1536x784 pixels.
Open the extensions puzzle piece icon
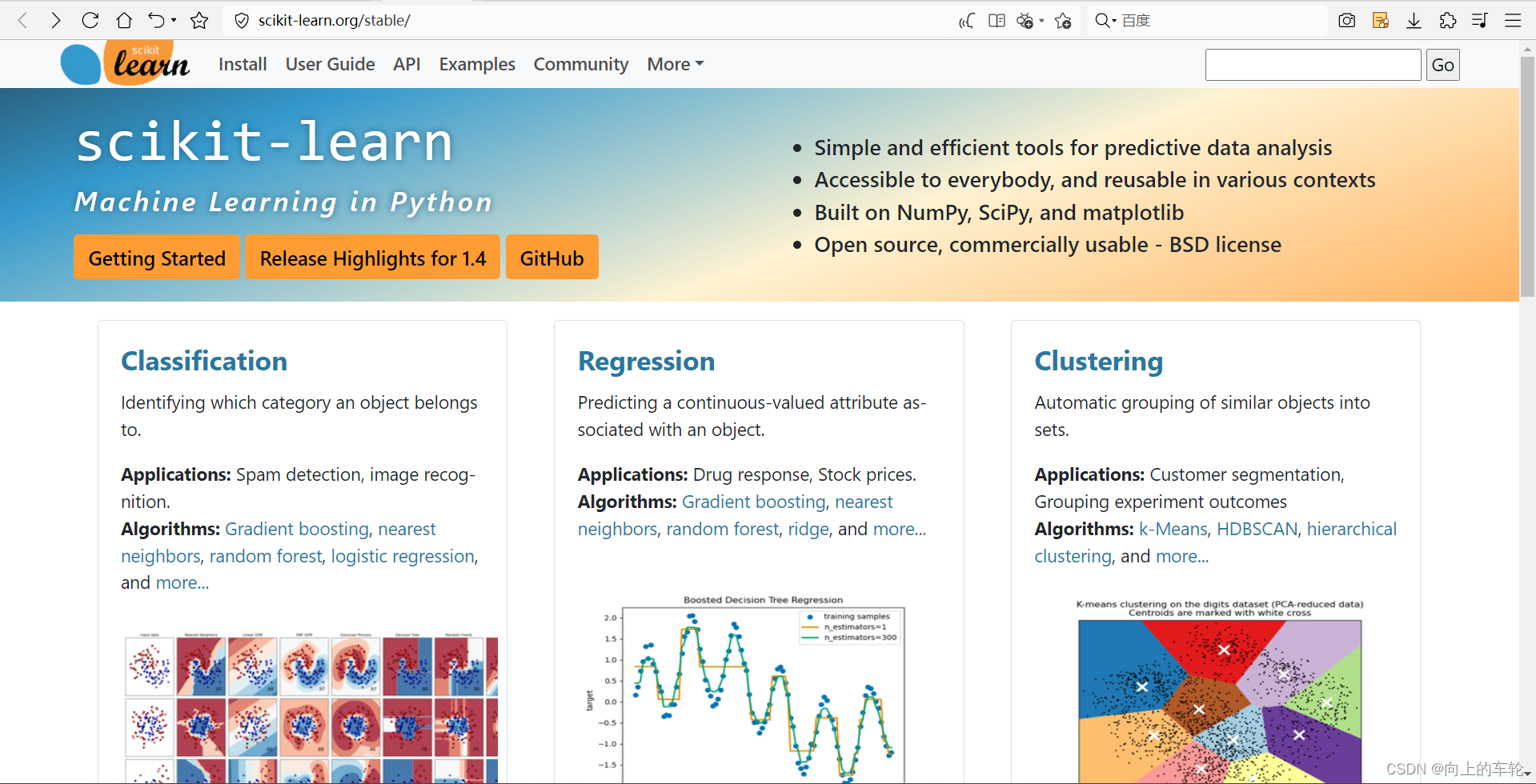[1447, 21]
